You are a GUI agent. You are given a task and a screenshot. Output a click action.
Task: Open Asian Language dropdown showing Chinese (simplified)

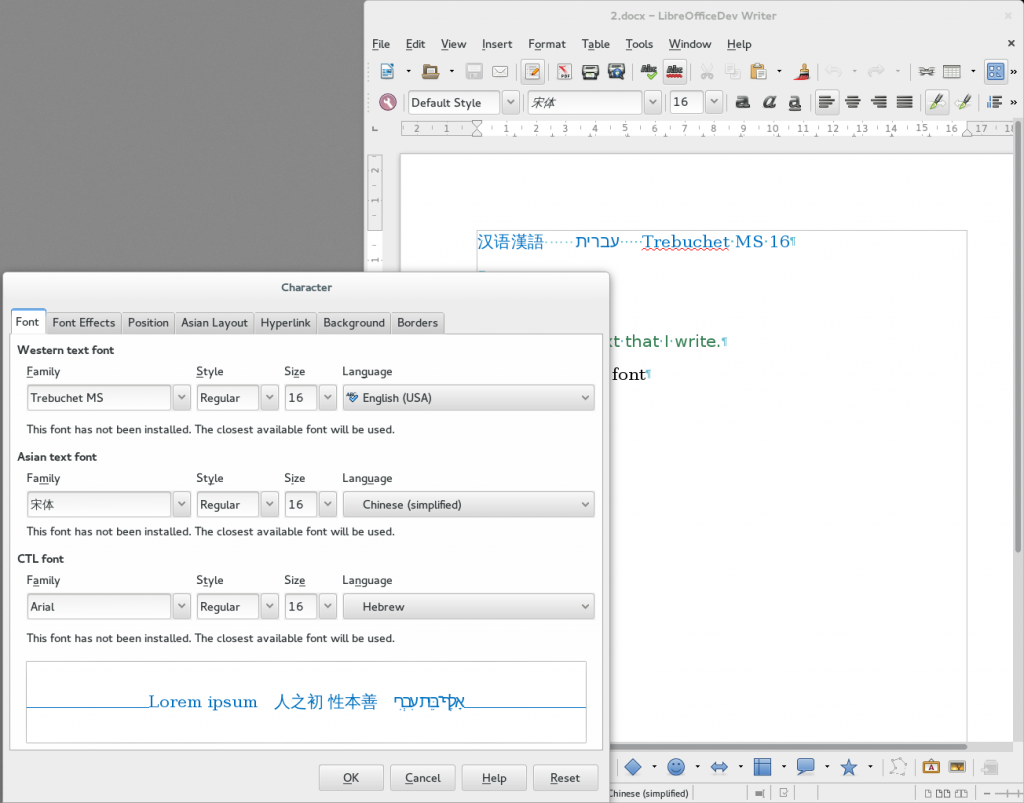[x=468, y=504]
